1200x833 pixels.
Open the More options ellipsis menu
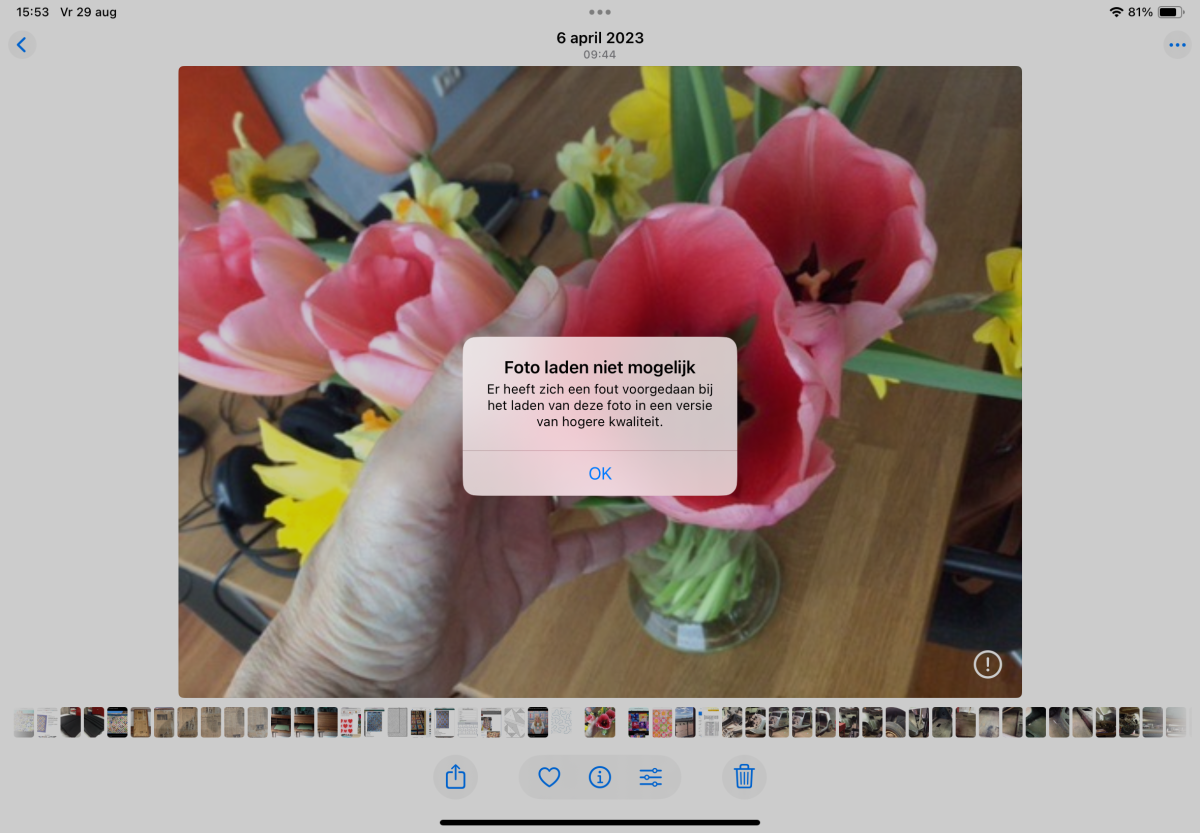click(1177, 45)
